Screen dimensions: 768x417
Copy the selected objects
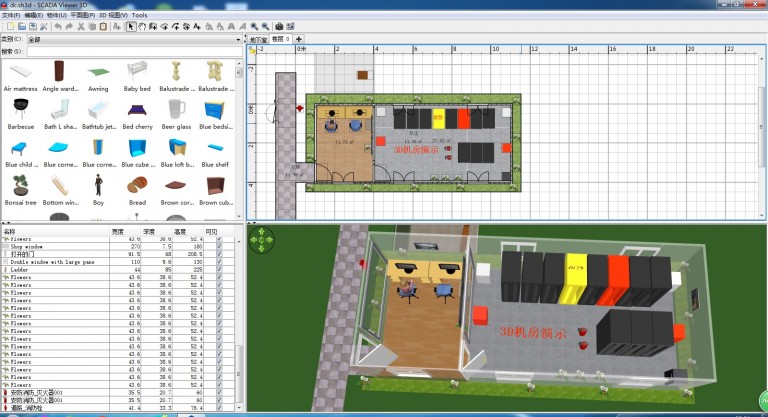click(92, 26)
